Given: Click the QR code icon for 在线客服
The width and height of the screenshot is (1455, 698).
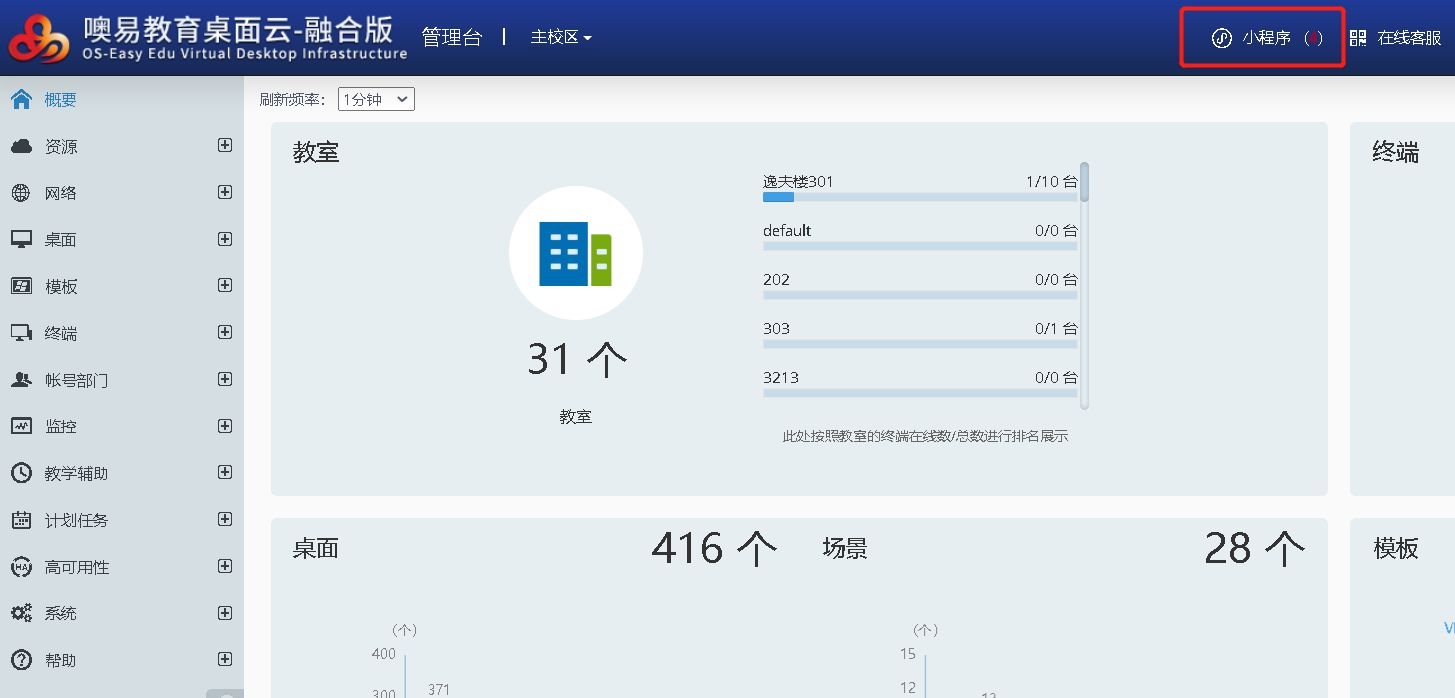Looking at the screenshot, I should click(1357, 38).
